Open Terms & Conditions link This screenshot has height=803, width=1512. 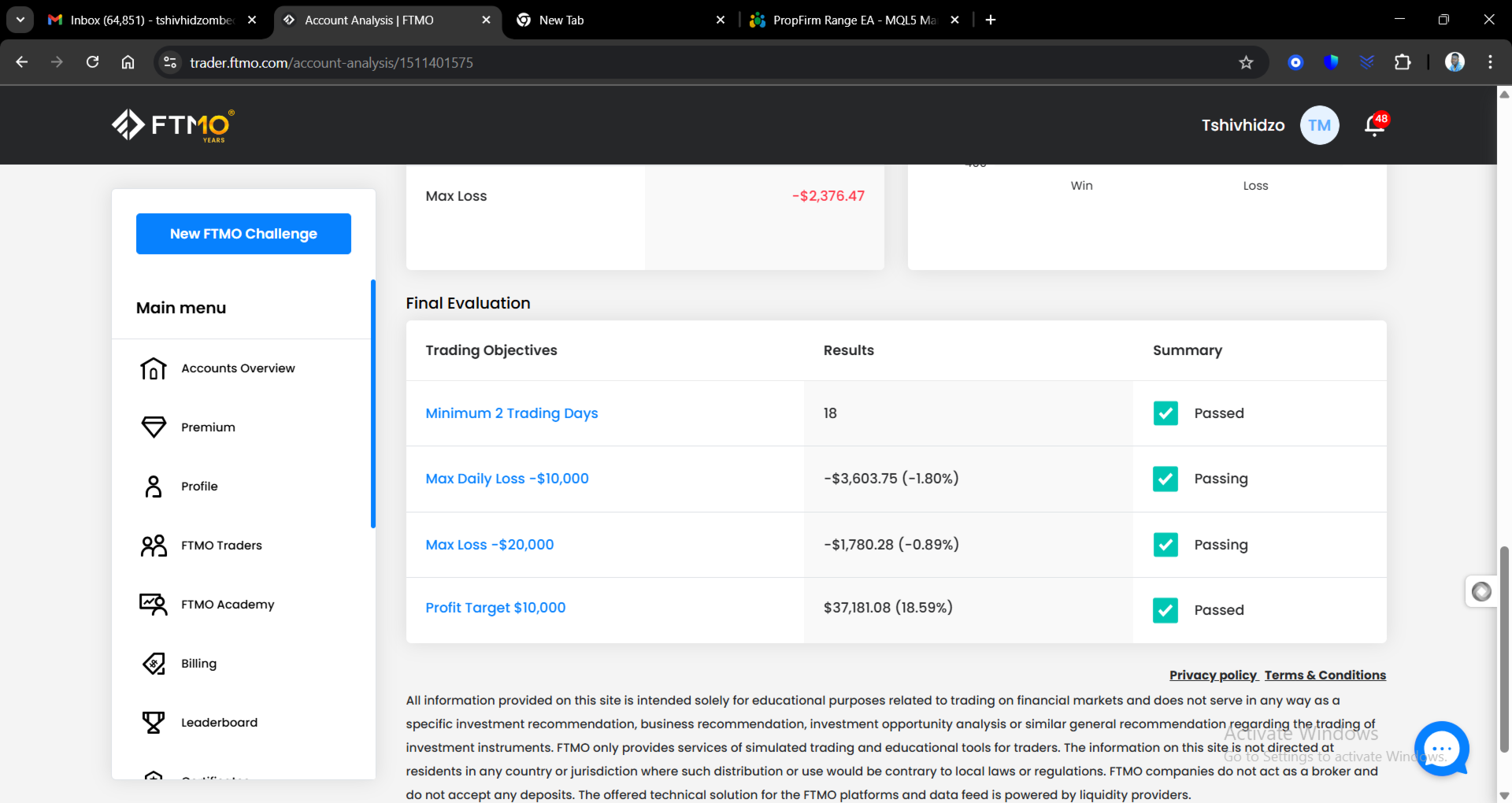click(x=1325, y=675)
